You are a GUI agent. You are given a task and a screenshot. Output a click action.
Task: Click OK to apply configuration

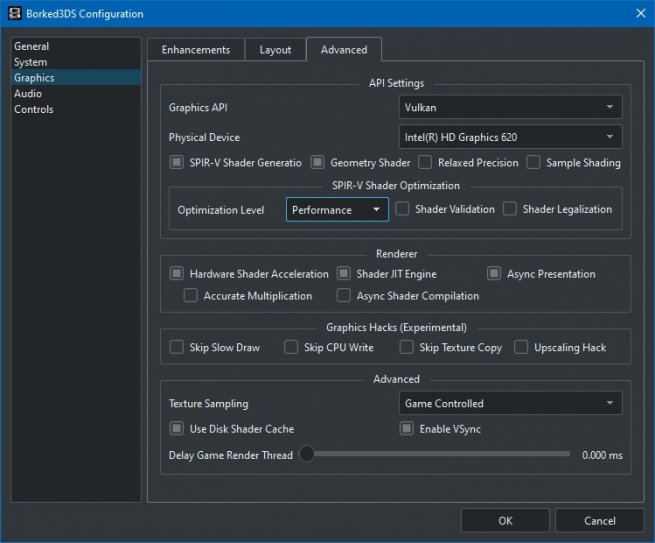click(505, 521)
